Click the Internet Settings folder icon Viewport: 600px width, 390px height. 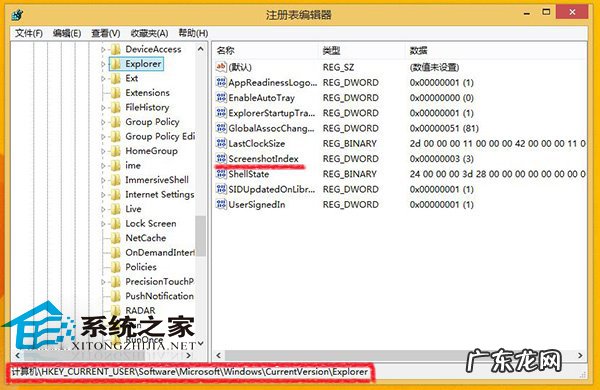click(115, 195)
